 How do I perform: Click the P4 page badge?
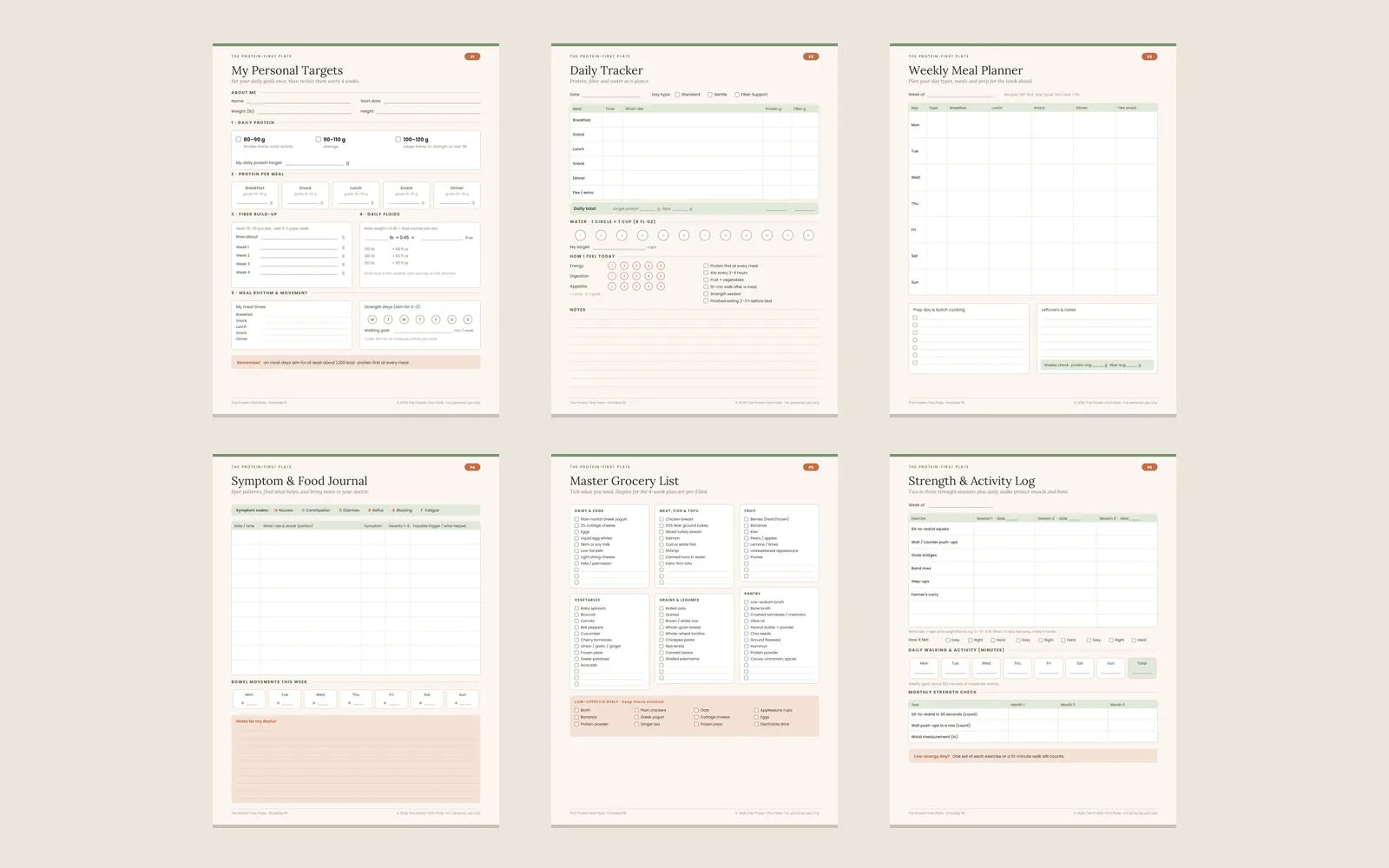click(472, 467)
